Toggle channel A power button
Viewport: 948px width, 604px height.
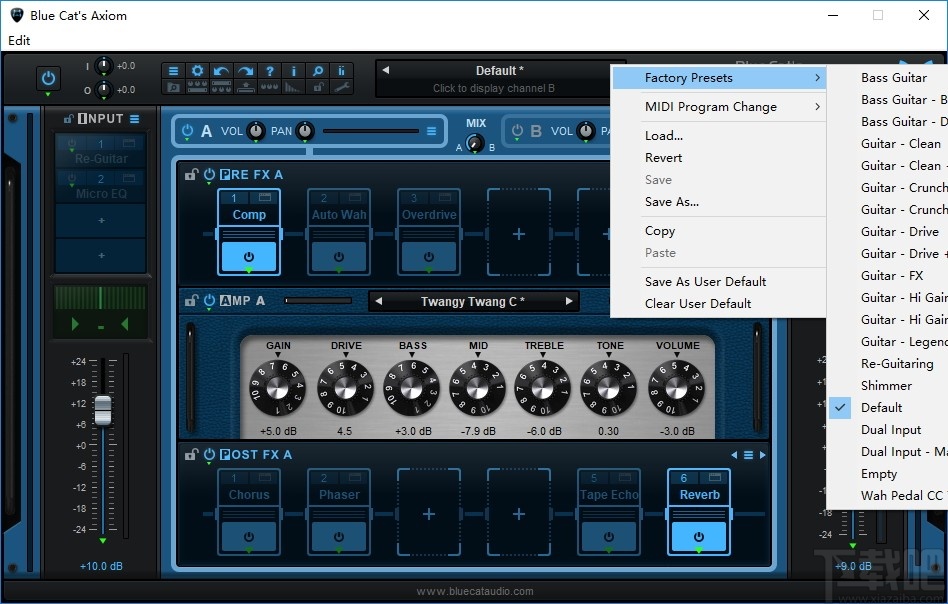[x=187, y=131]
